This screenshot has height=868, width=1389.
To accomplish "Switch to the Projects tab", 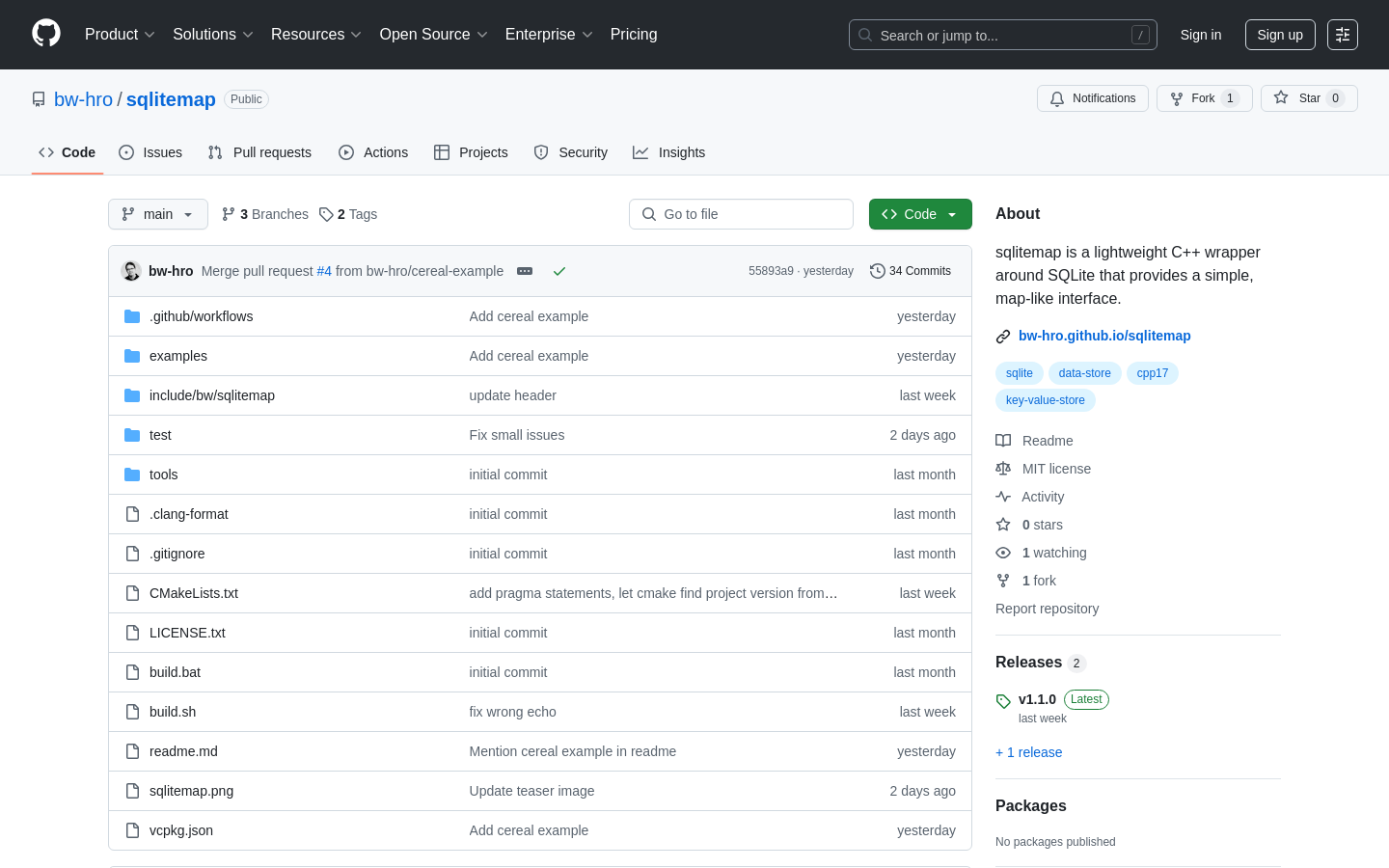I will click(x=471, y=152).
